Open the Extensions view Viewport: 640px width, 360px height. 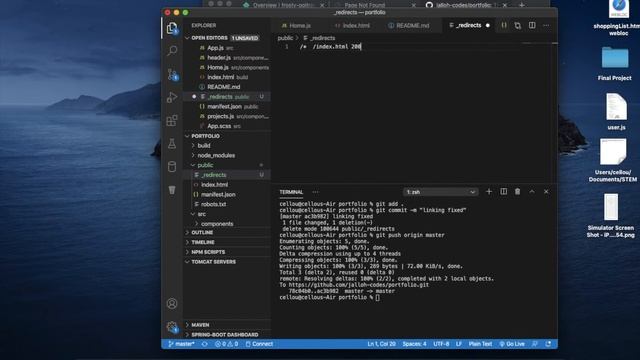(x=172, y=120)
